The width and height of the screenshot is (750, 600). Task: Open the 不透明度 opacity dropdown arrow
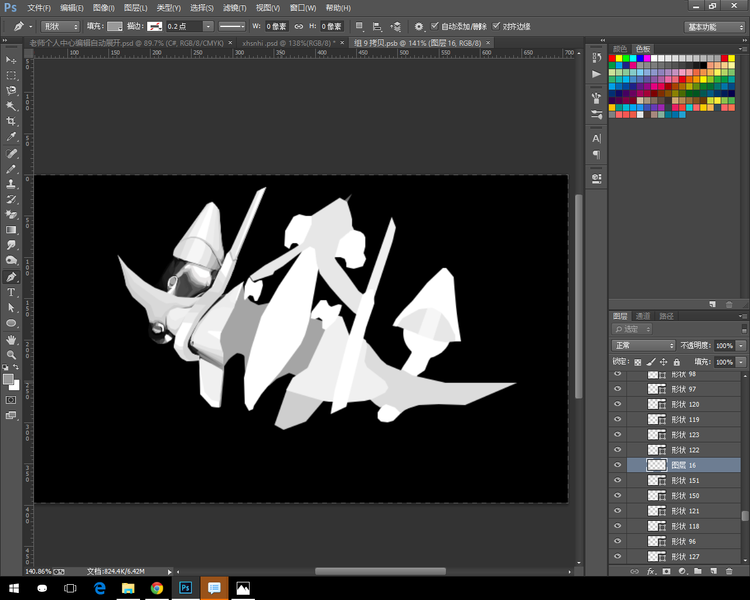pyautogui.click(x=741, y=345)
